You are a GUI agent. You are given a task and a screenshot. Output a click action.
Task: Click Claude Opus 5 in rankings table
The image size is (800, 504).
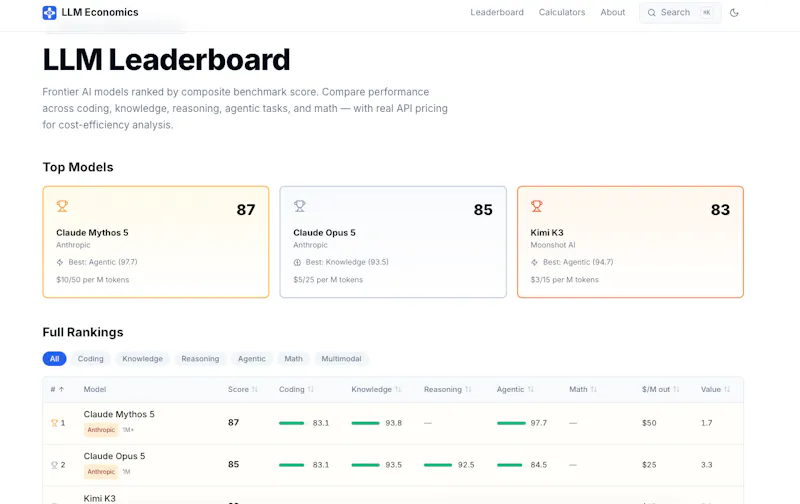114,456
